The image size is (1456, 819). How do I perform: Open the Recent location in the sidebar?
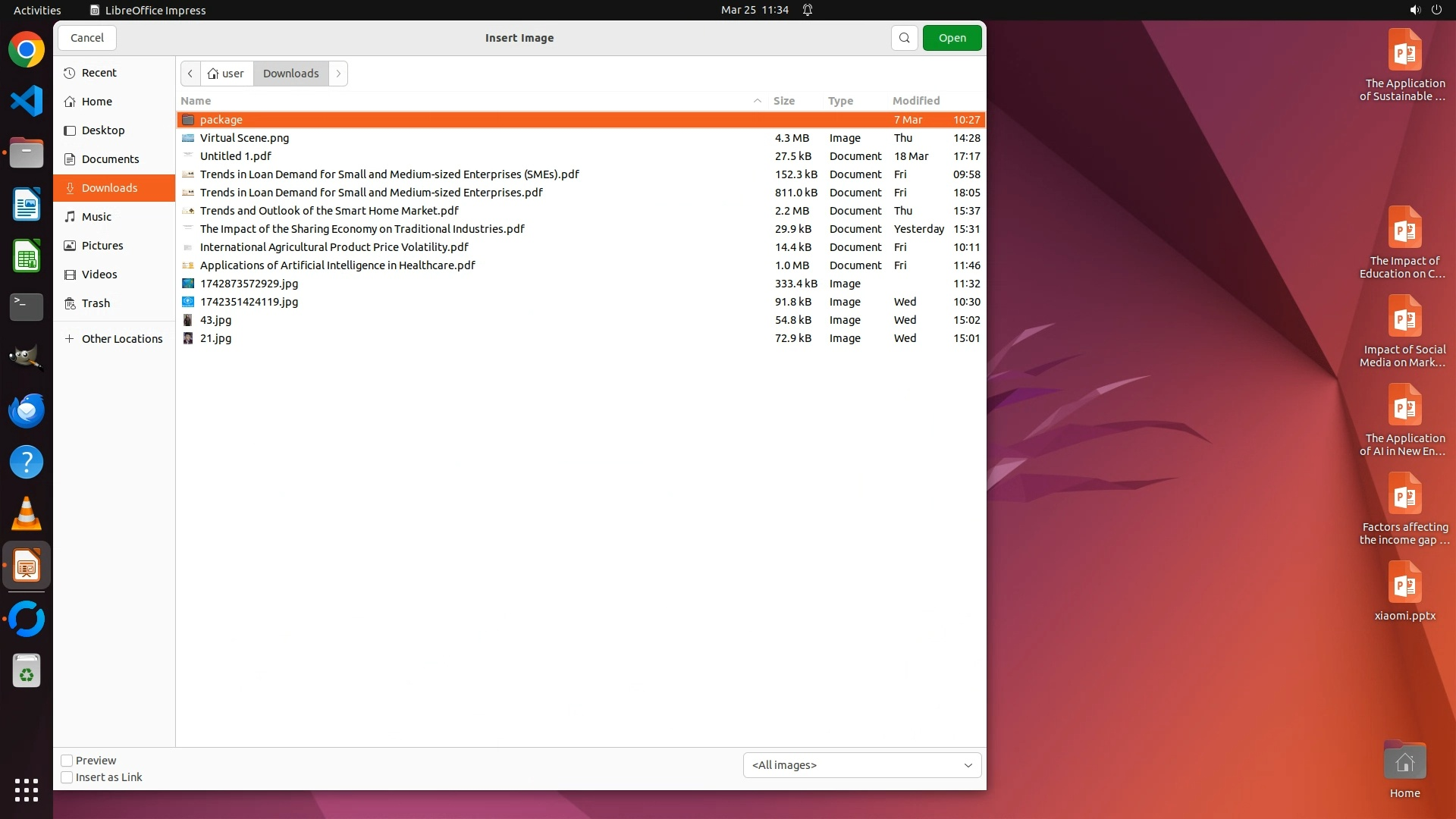tap(99, 73)
